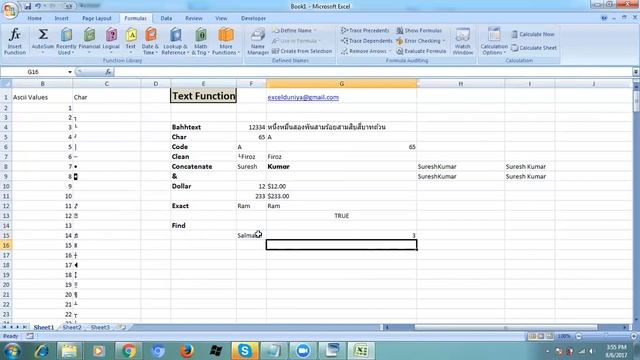Expand the AutoSum dropdown arrow
This screenshot has height=360, width=640.
point(43,53)
